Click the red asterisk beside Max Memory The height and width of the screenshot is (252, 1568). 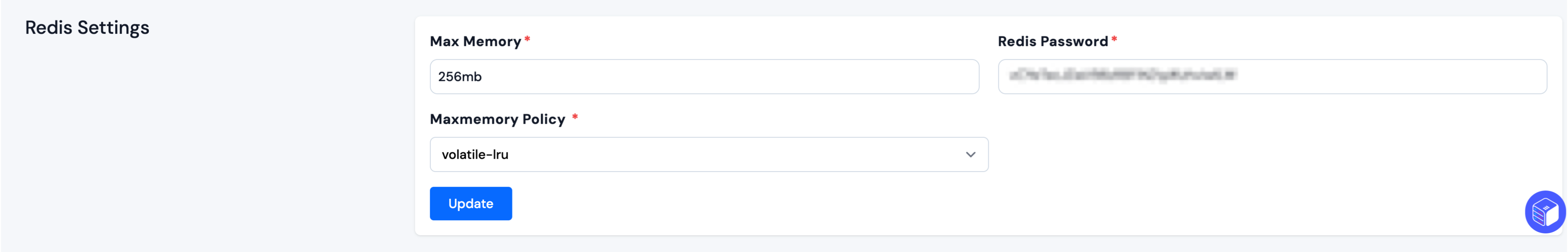click(x=527, y=40)
